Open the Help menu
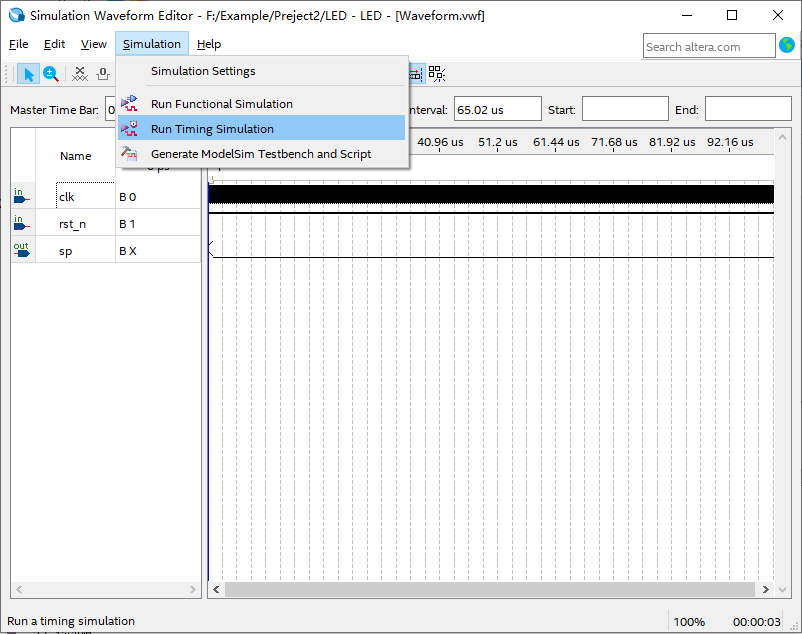802x634 pixels. pos(209,44)
